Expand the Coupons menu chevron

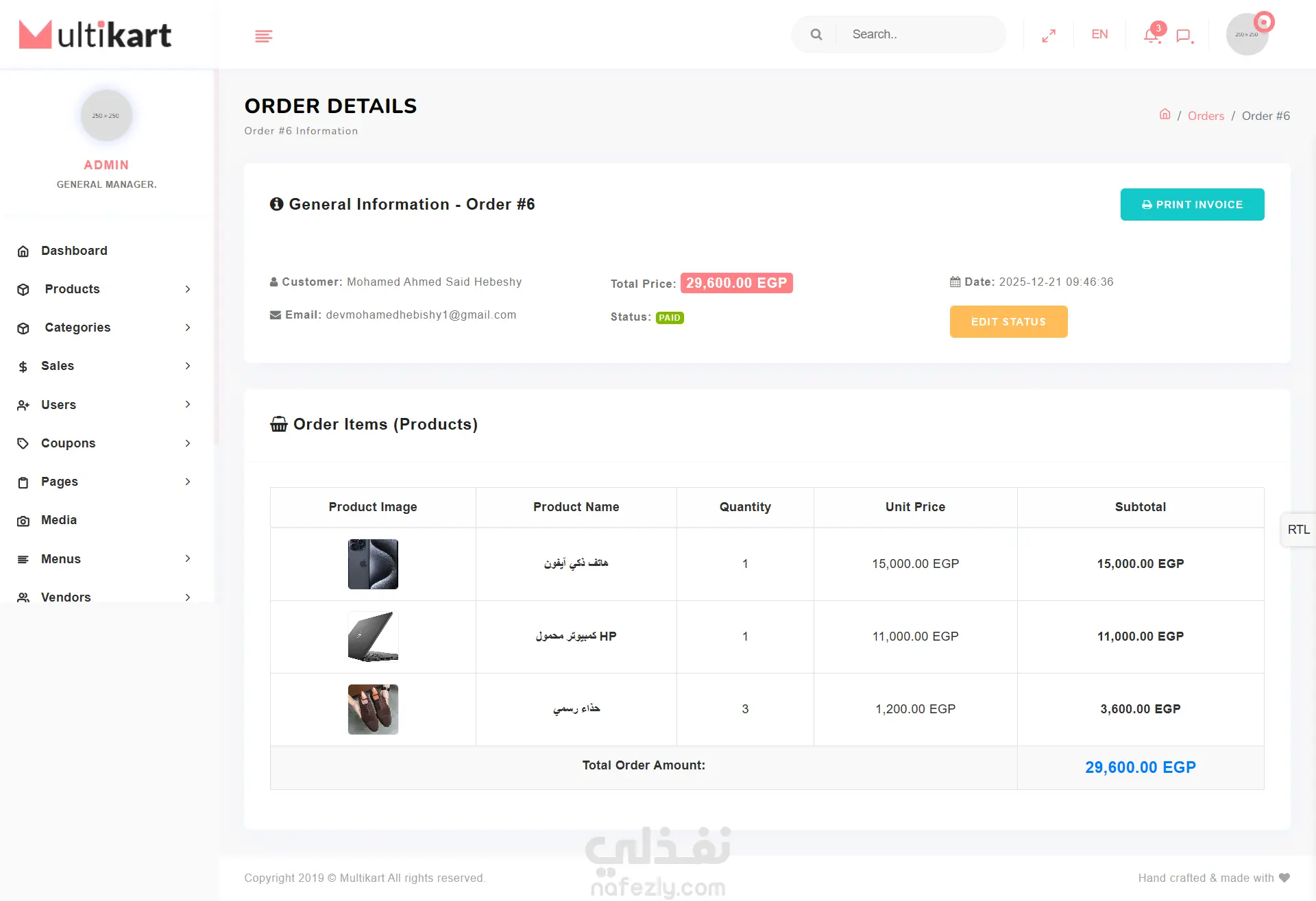[x=188, y=443]
